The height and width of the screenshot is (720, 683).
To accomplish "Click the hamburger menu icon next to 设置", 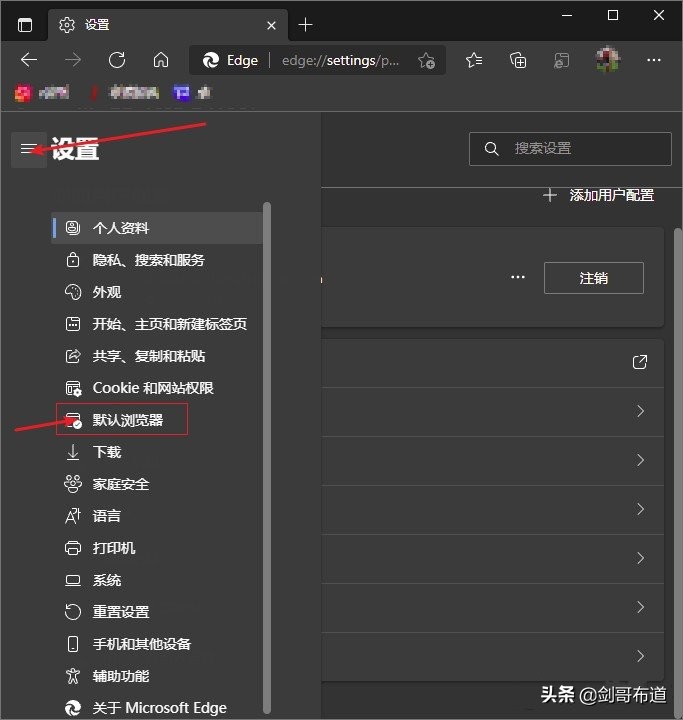I will tap(28, 149).
